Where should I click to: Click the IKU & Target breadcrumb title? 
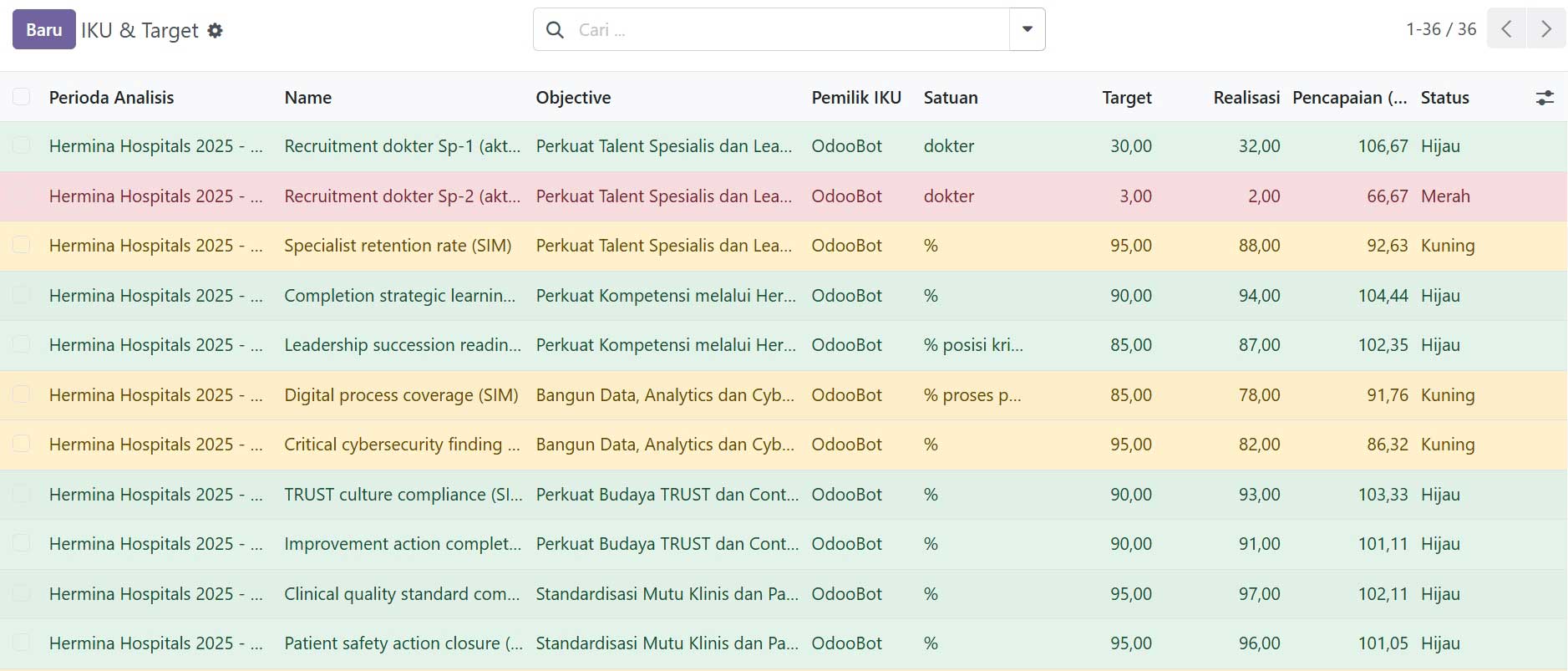tap(140, 31)
